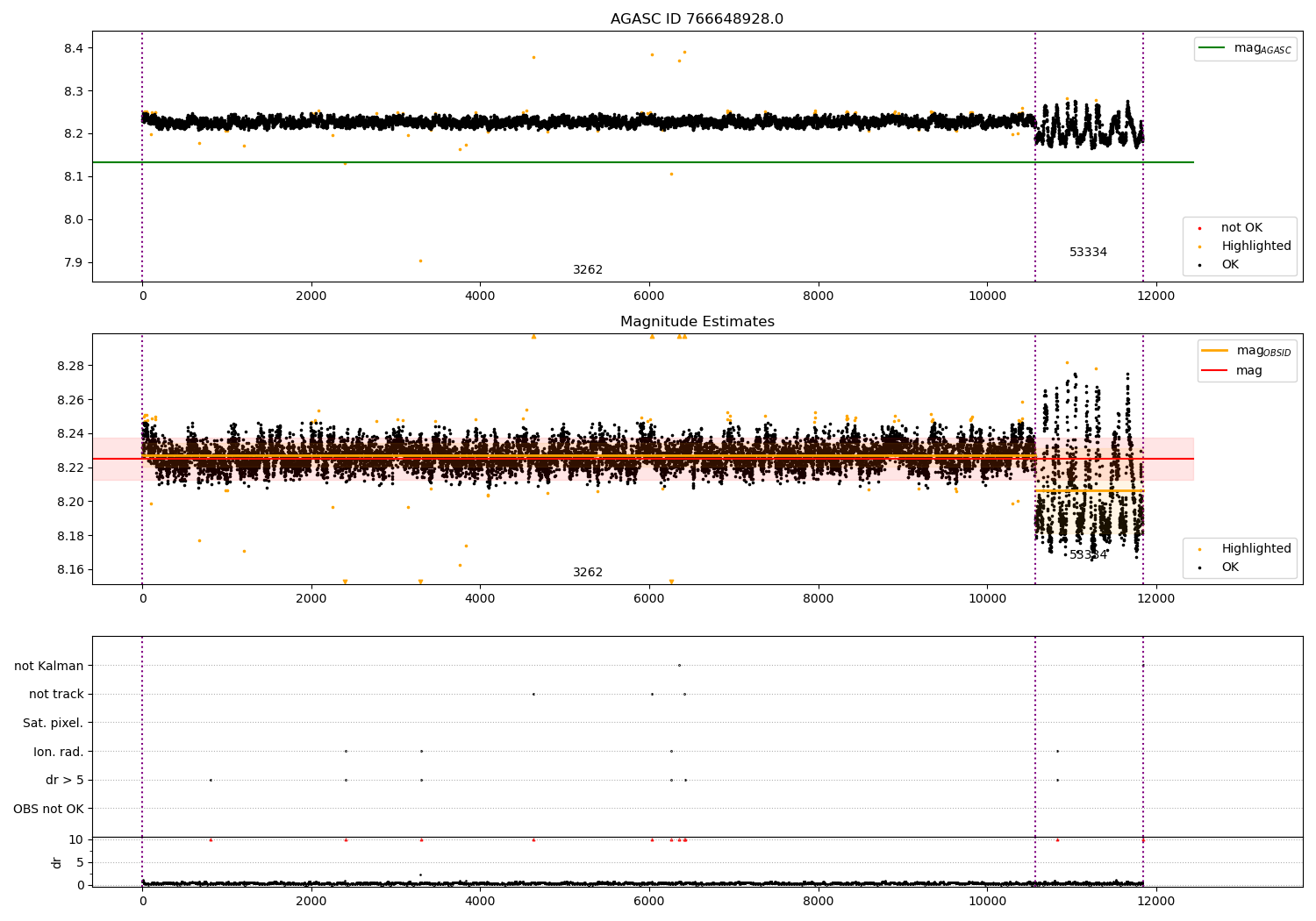Click the 'OBS not OK' row label

click(x=48, y=810)
